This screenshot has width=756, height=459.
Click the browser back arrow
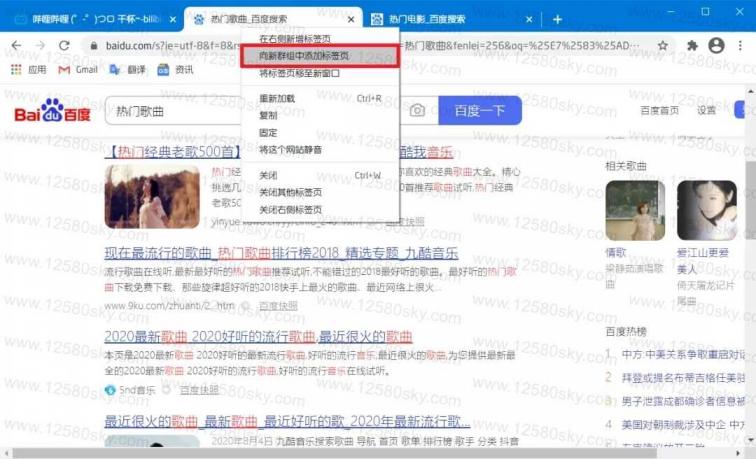click(x=16, y=45)
